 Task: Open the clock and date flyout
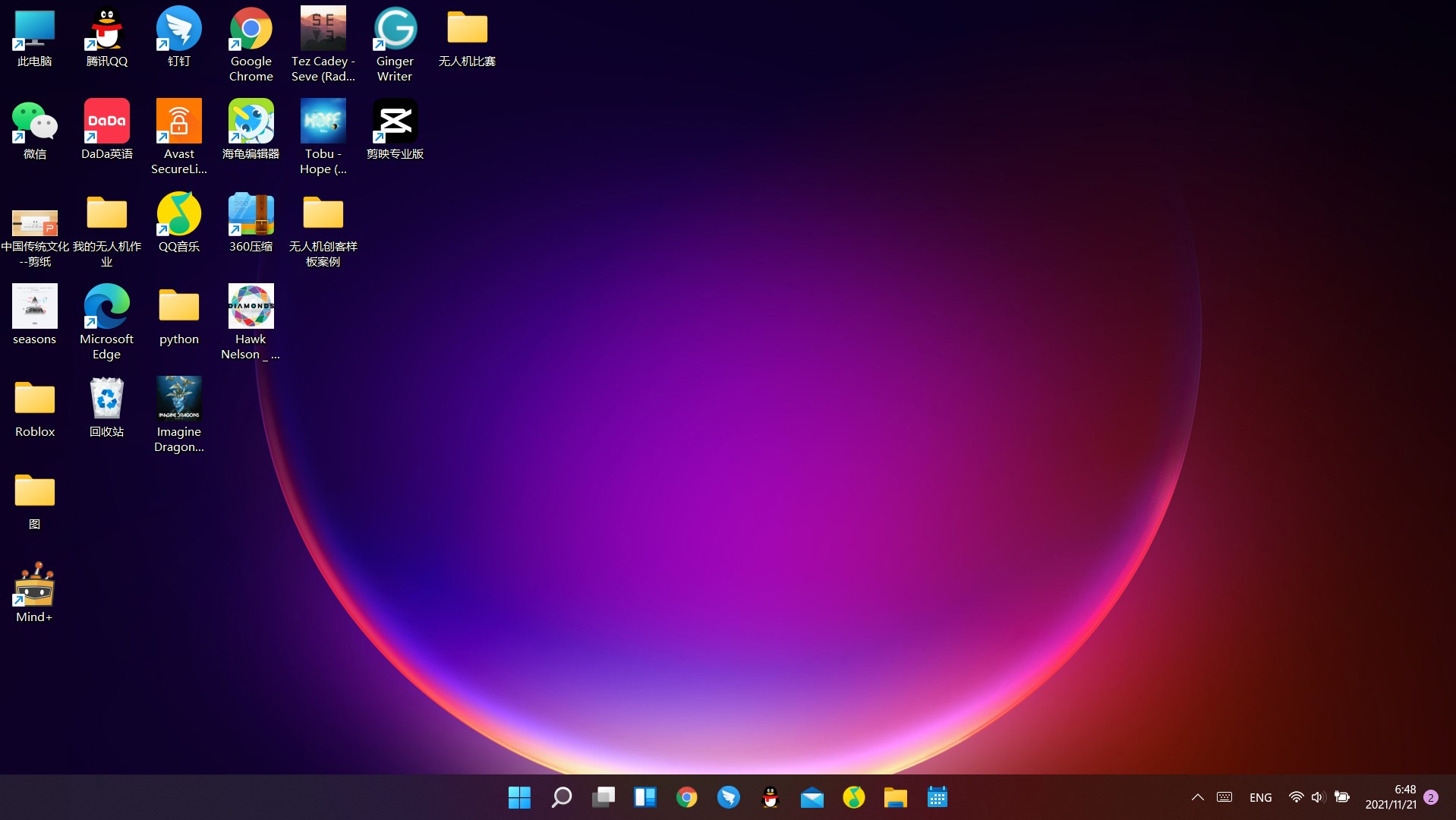coord(1391,797)
